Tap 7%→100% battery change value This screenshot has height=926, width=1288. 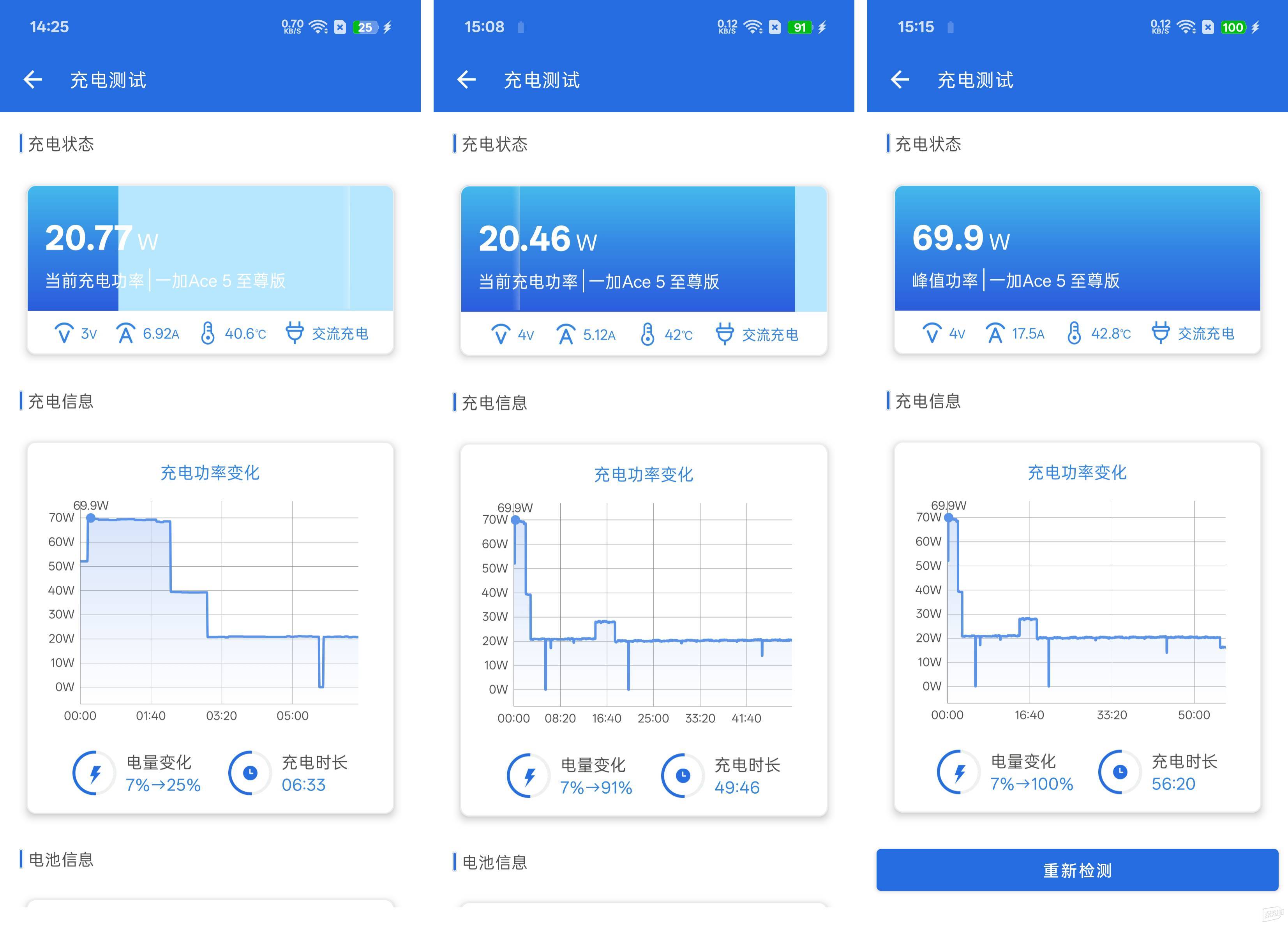(1031, 784)
